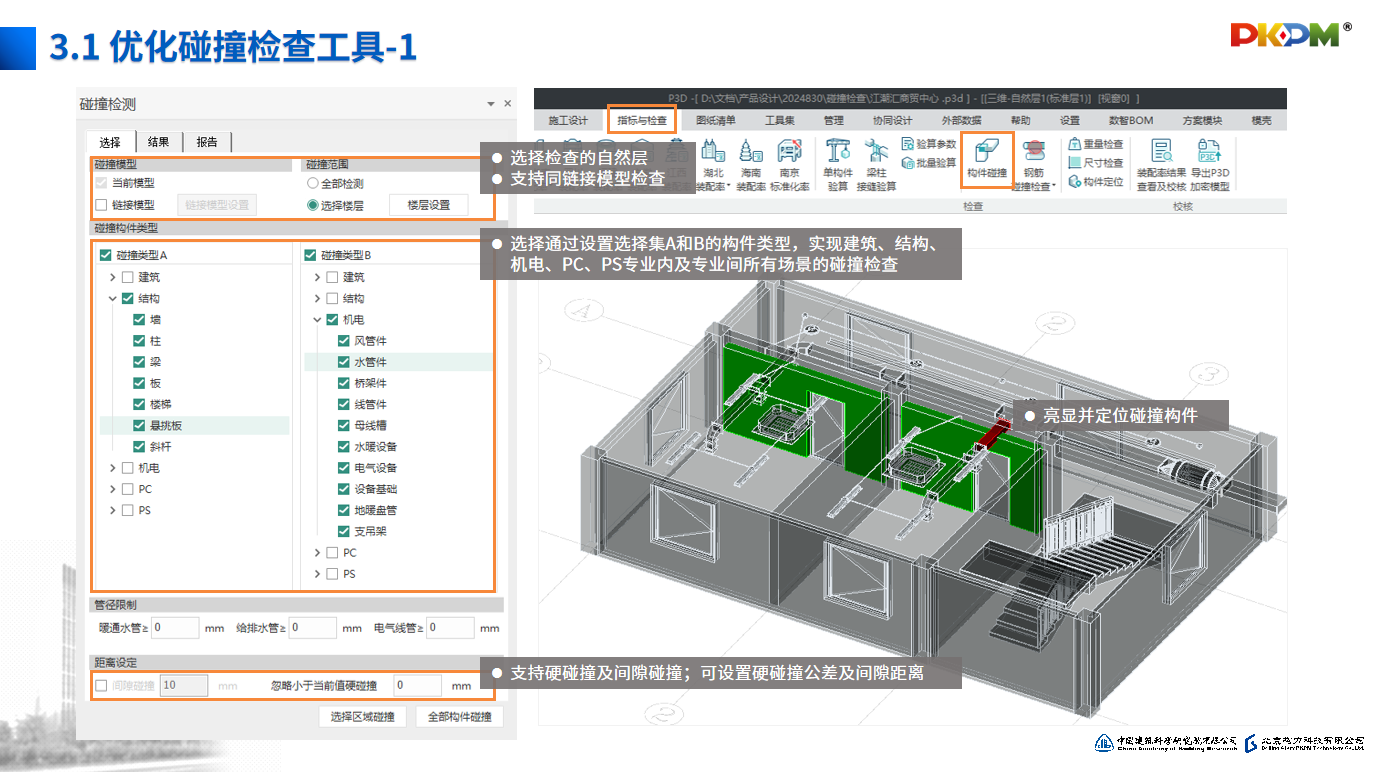The height and width of the screenshot is (772, 1378).
Task: Open the 工具集 ribbon tab
Action: tap(780, 120)
